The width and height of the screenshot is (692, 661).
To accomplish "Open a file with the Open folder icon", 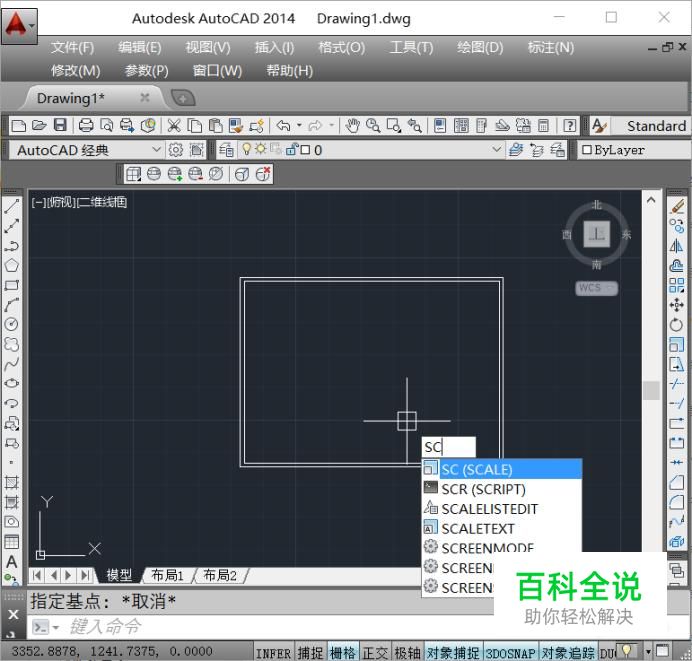I will point(39,126).
